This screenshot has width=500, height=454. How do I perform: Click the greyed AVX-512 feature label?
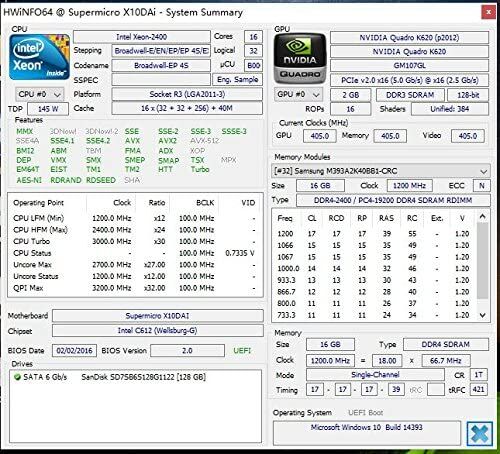(x=204, y=141)
